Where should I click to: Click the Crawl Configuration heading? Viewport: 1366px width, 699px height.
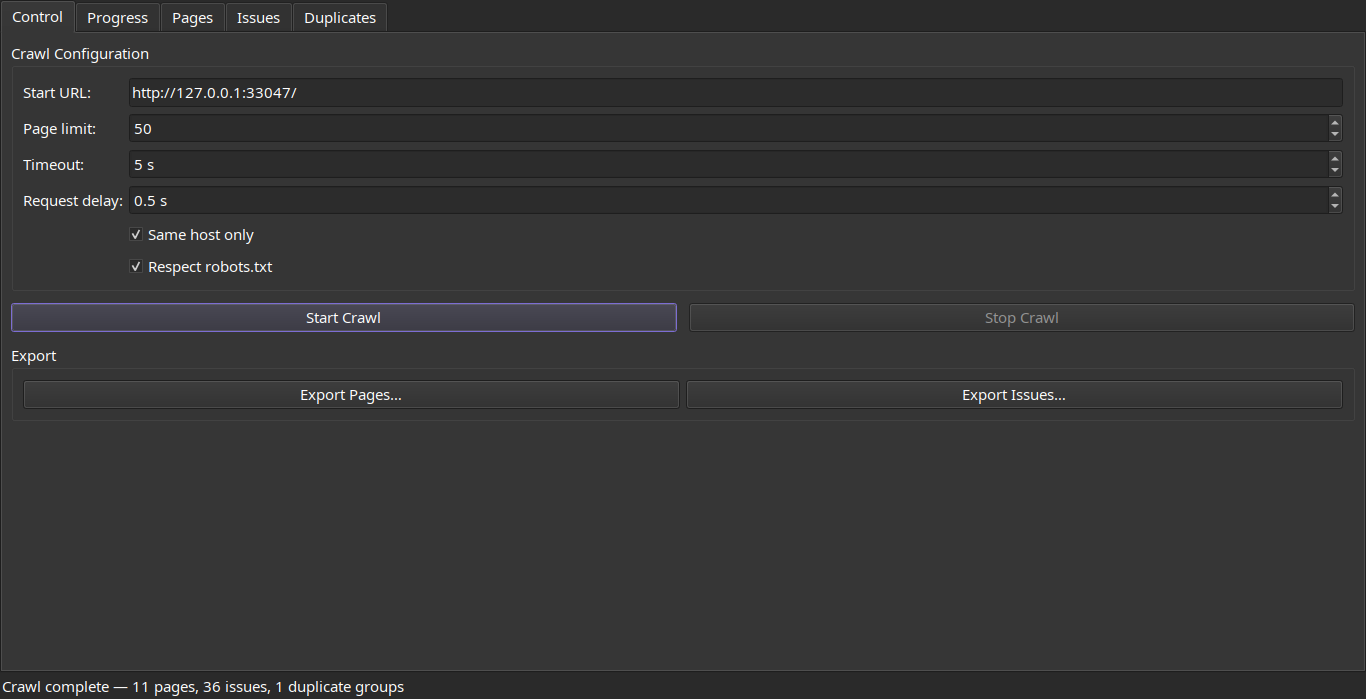pyautogui.click(x=80, y=54)
